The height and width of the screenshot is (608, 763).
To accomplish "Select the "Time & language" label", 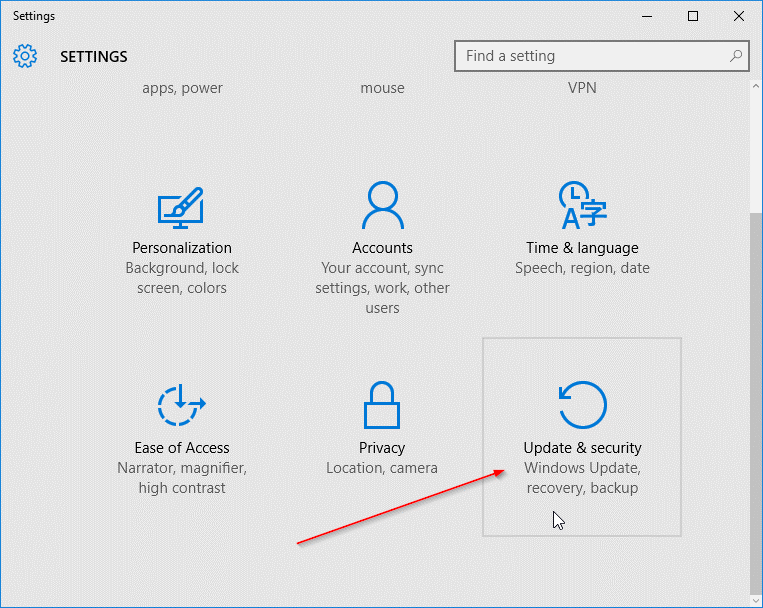I will coord(582,248).
